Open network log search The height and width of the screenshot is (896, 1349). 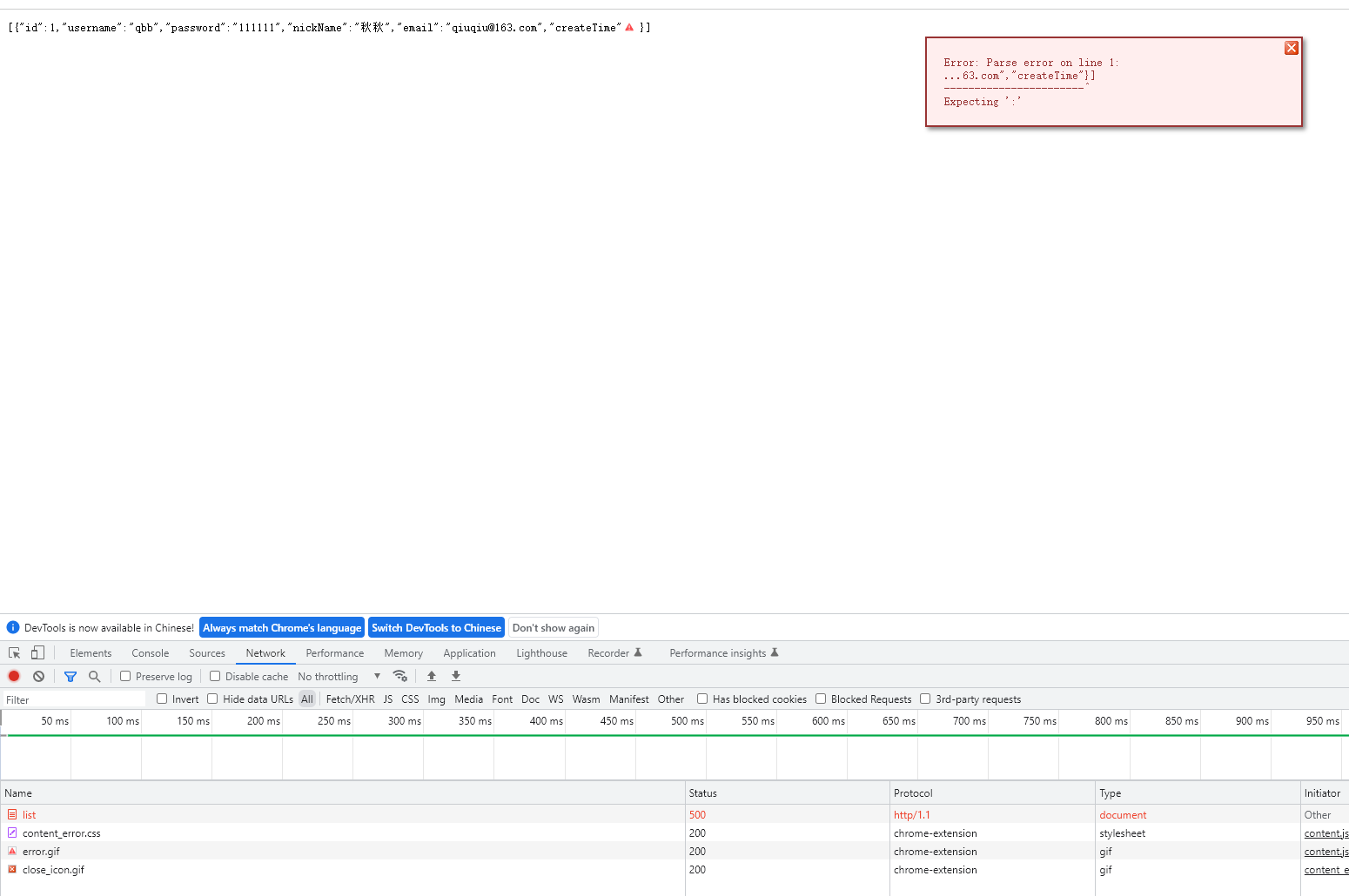pos(94,676)
